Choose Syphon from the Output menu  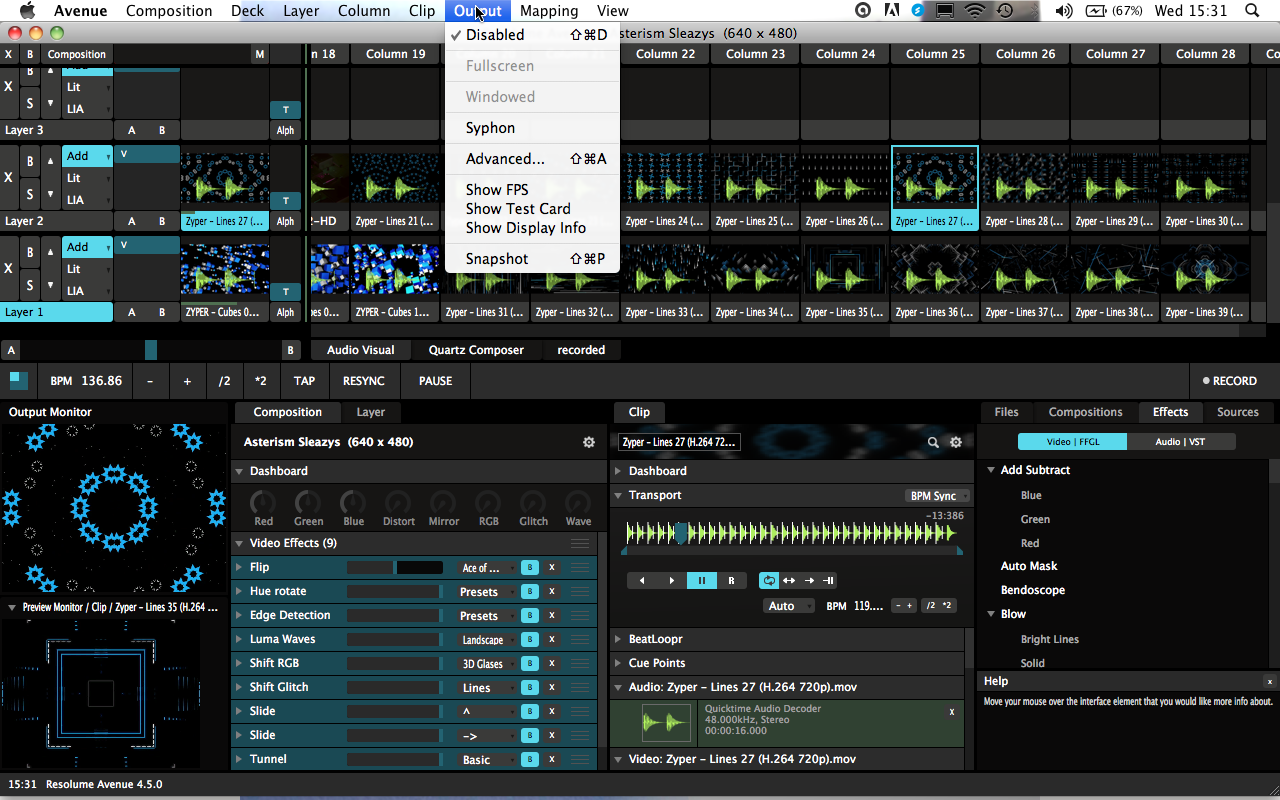point(490,128)
